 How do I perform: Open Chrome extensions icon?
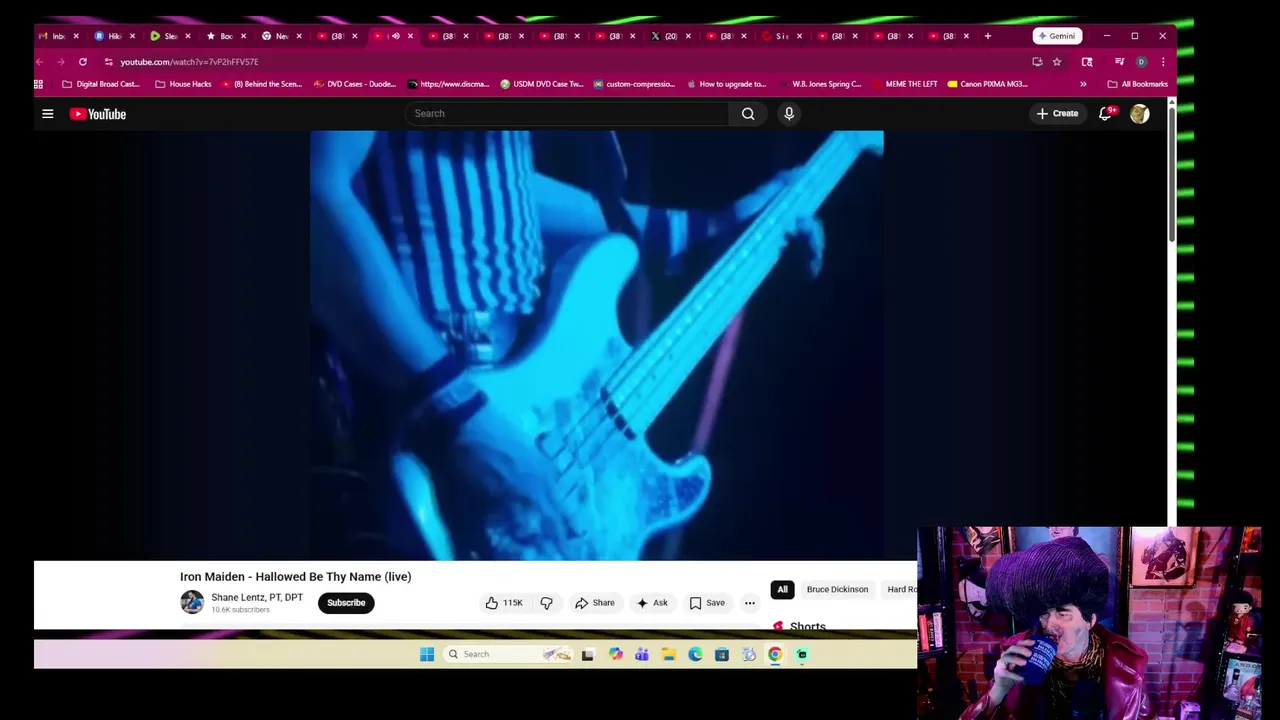[1087, 62]
